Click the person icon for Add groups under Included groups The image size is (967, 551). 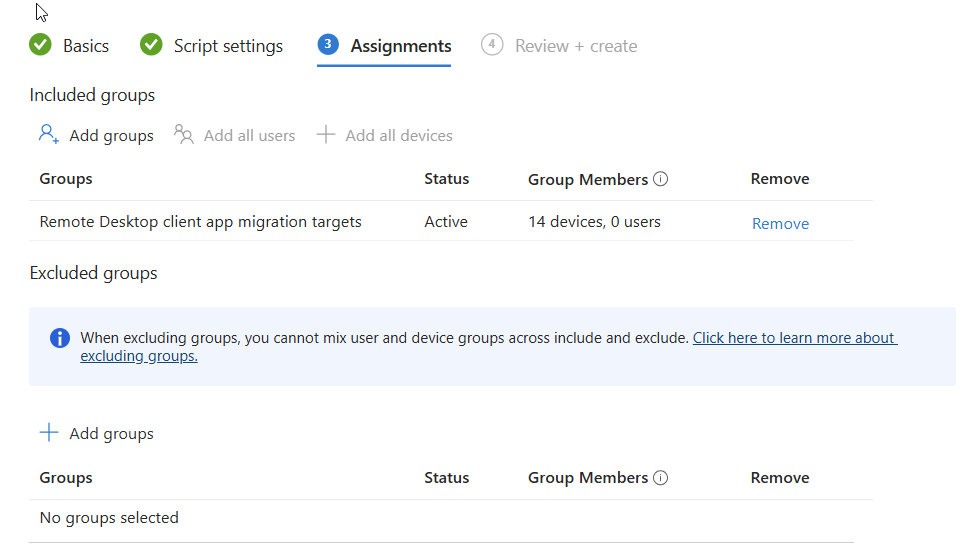pos(49,134)
